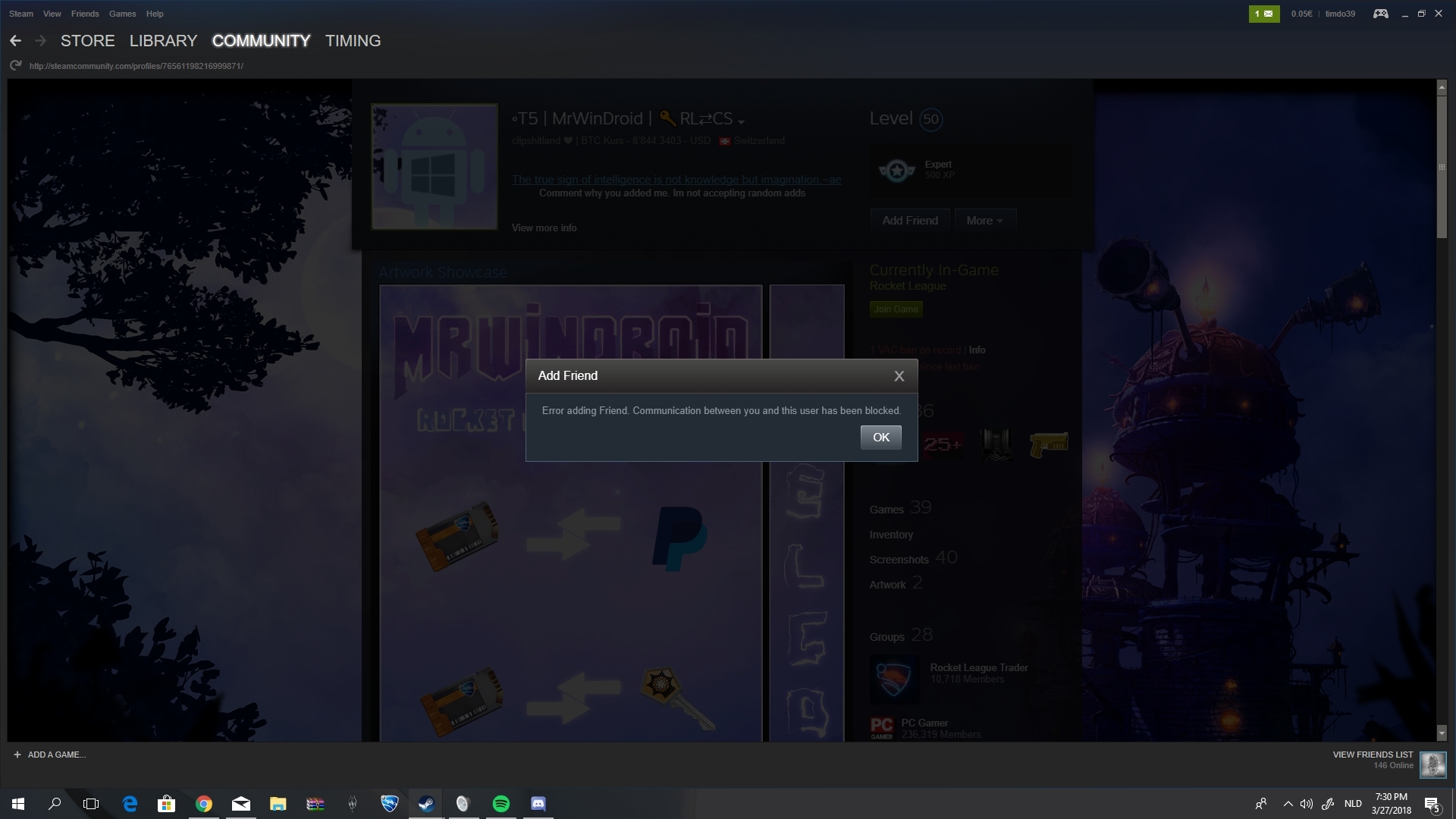Open the Windows Action Center notifications
This screenshot has height=819, width=1456.
(1432, 804)
